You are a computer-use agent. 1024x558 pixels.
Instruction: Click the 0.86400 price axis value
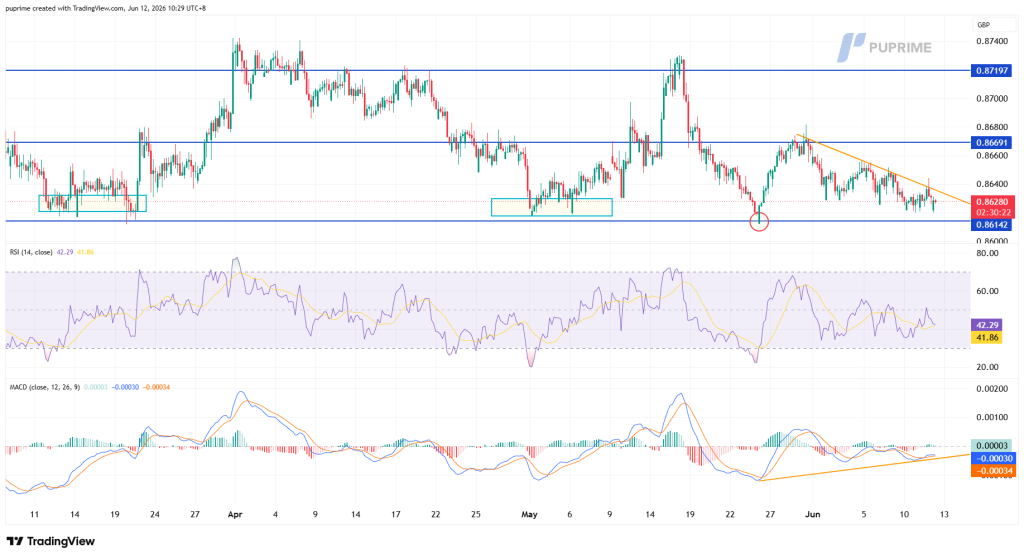(992, 184)
